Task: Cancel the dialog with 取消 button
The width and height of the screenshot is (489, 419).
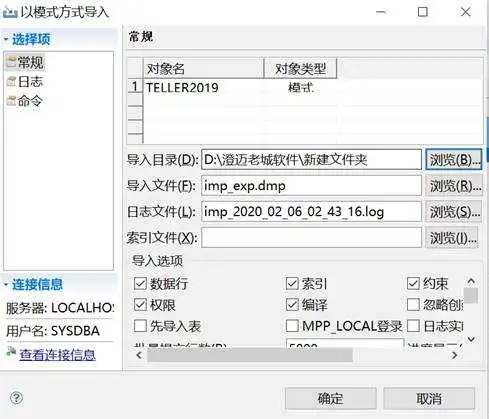Action: [429, 398]
